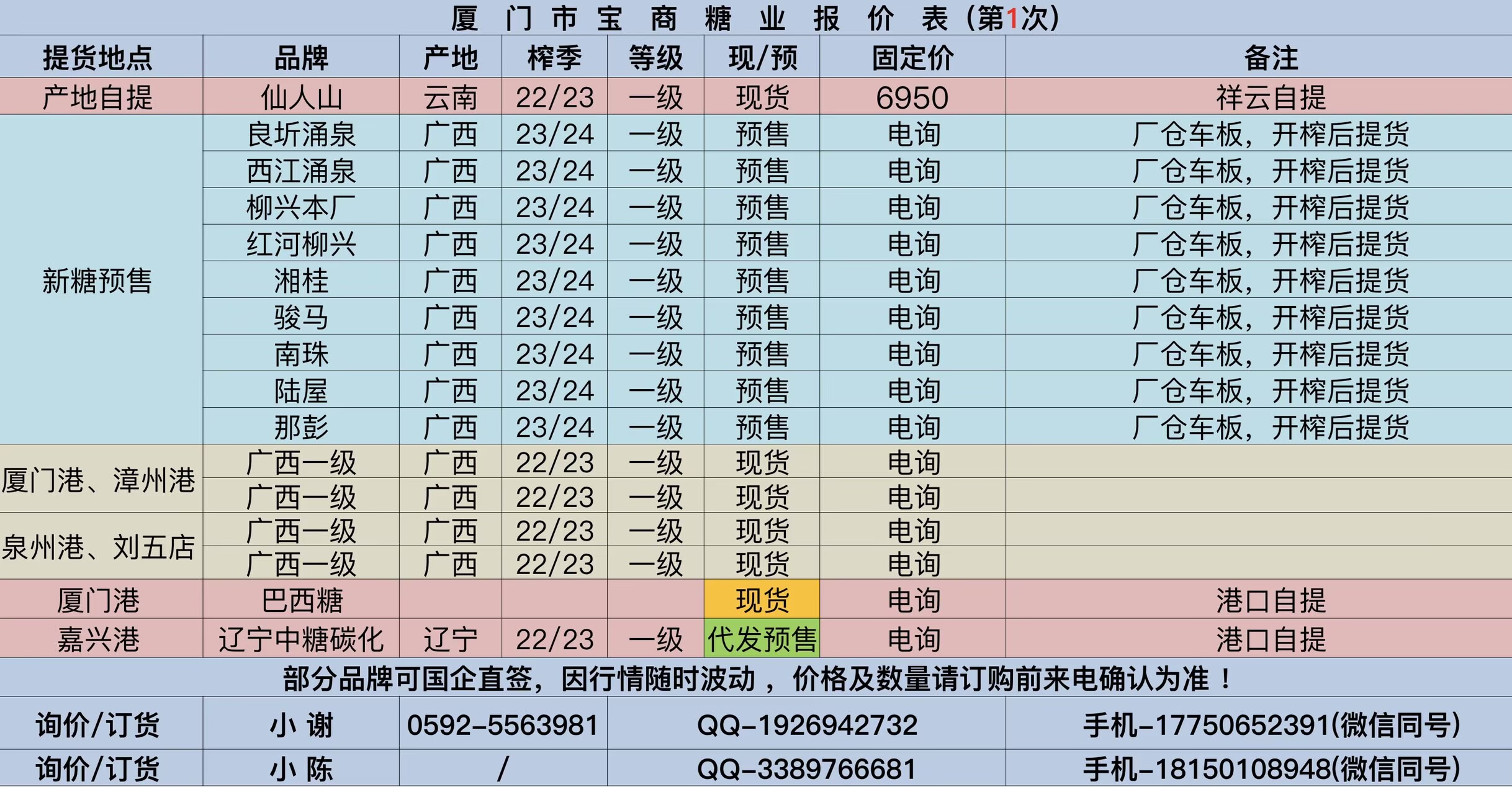
Task: Click the 厦门港、漳州港 pickup location cell
Action: pos(98,480)
